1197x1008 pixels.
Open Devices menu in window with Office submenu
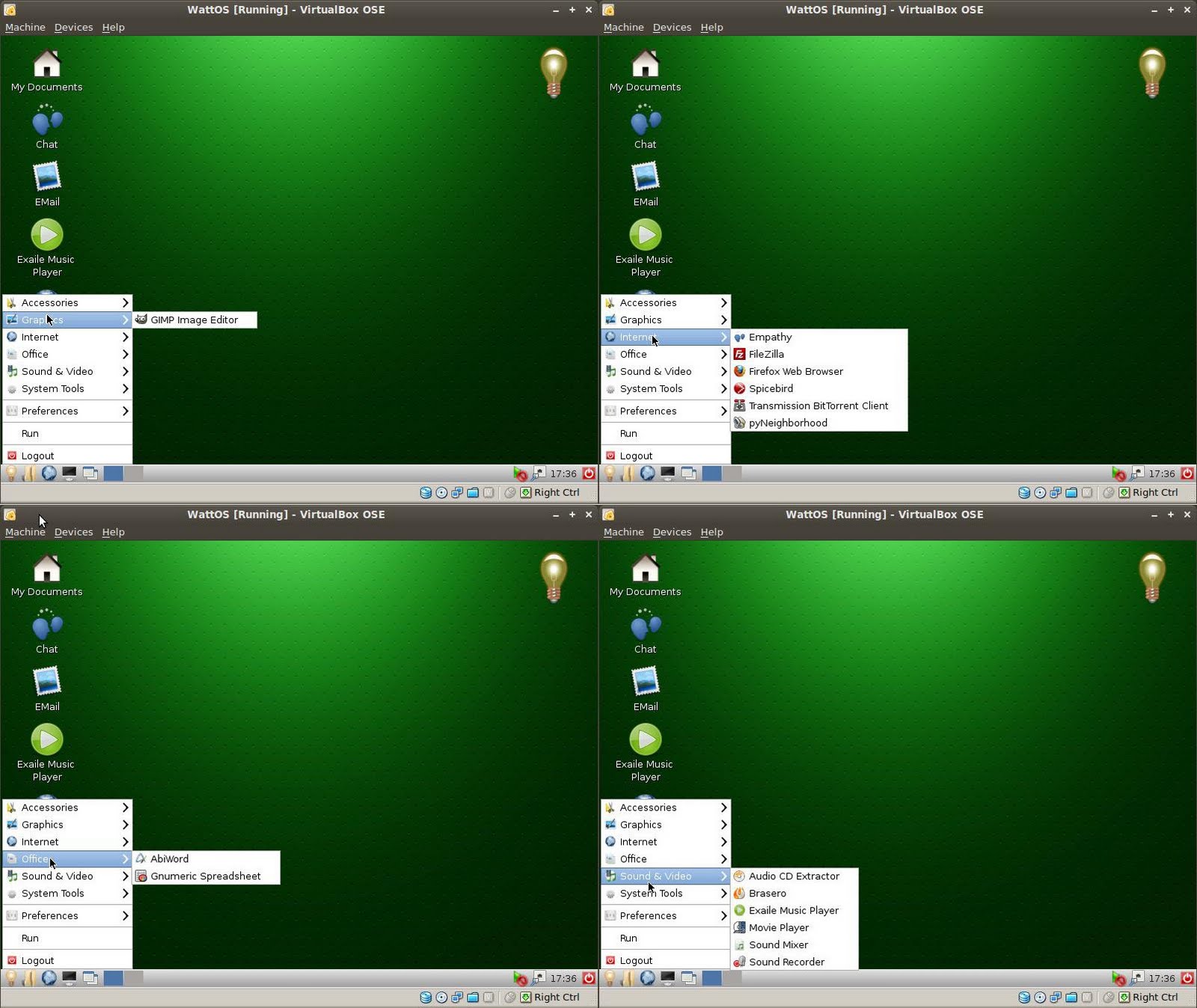73,532
